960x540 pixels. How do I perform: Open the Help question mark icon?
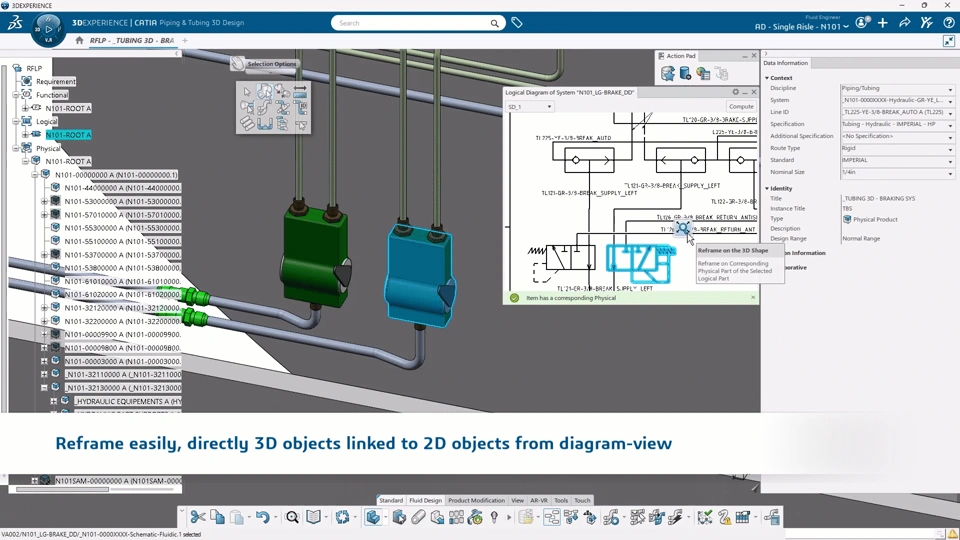(x=948, y=23)
